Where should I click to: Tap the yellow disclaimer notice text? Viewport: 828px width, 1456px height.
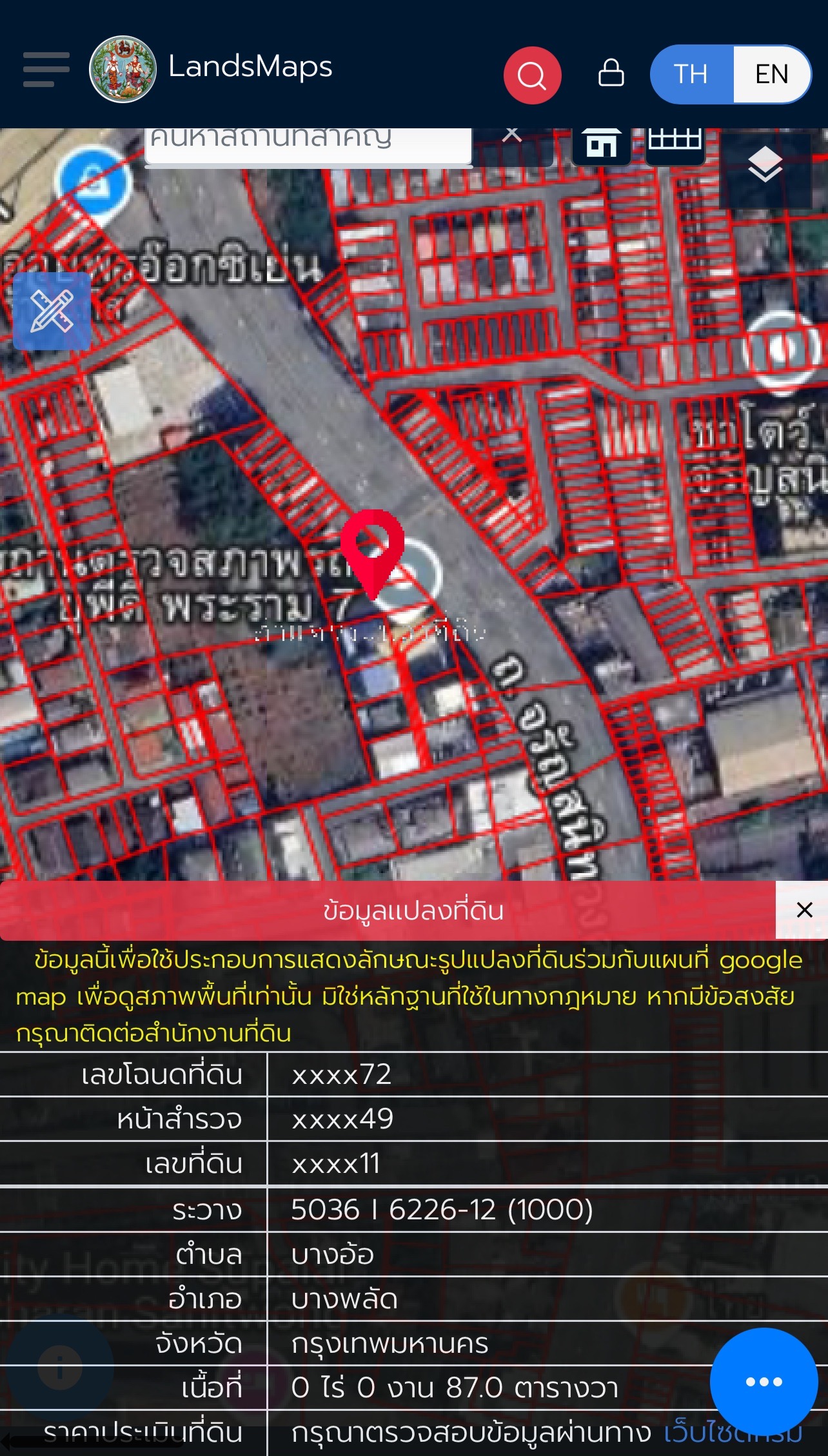410,996
